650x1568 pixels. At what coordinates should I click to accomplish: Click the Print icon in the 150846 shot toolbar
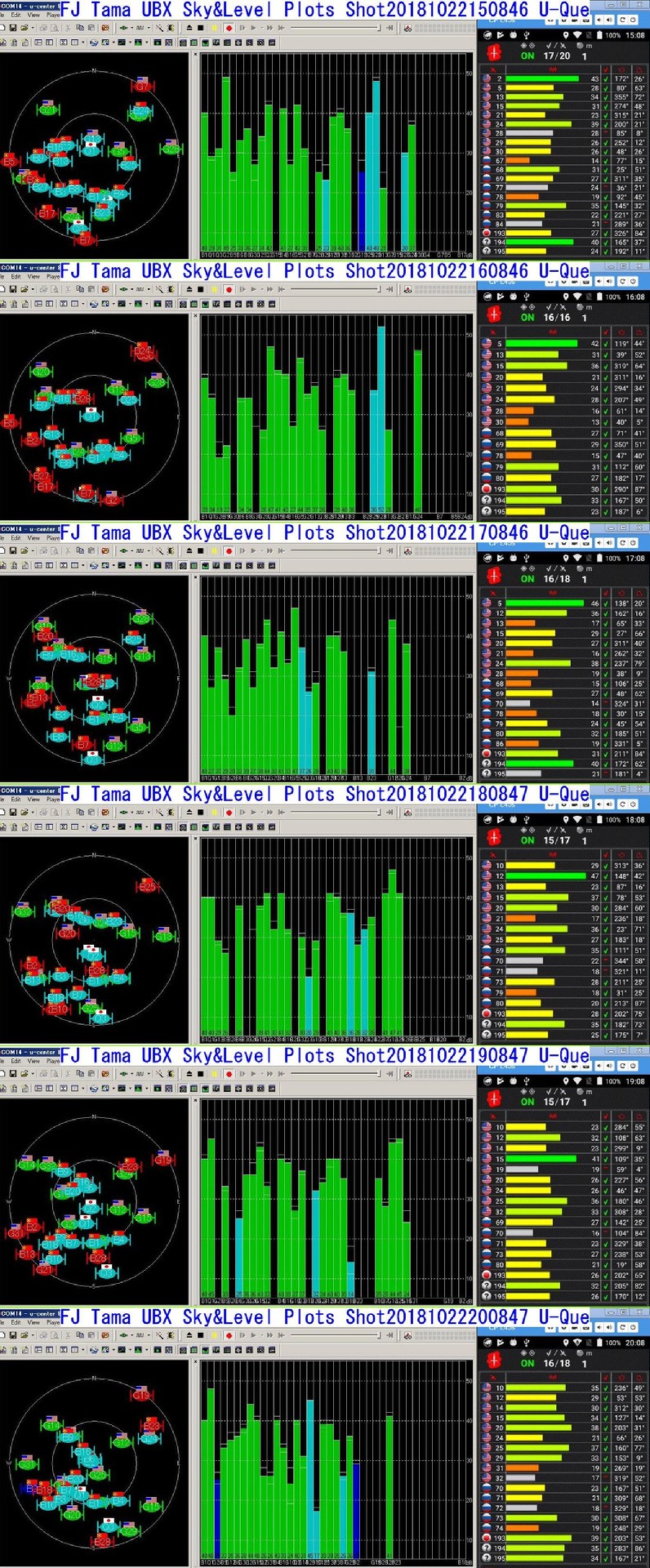43,28
